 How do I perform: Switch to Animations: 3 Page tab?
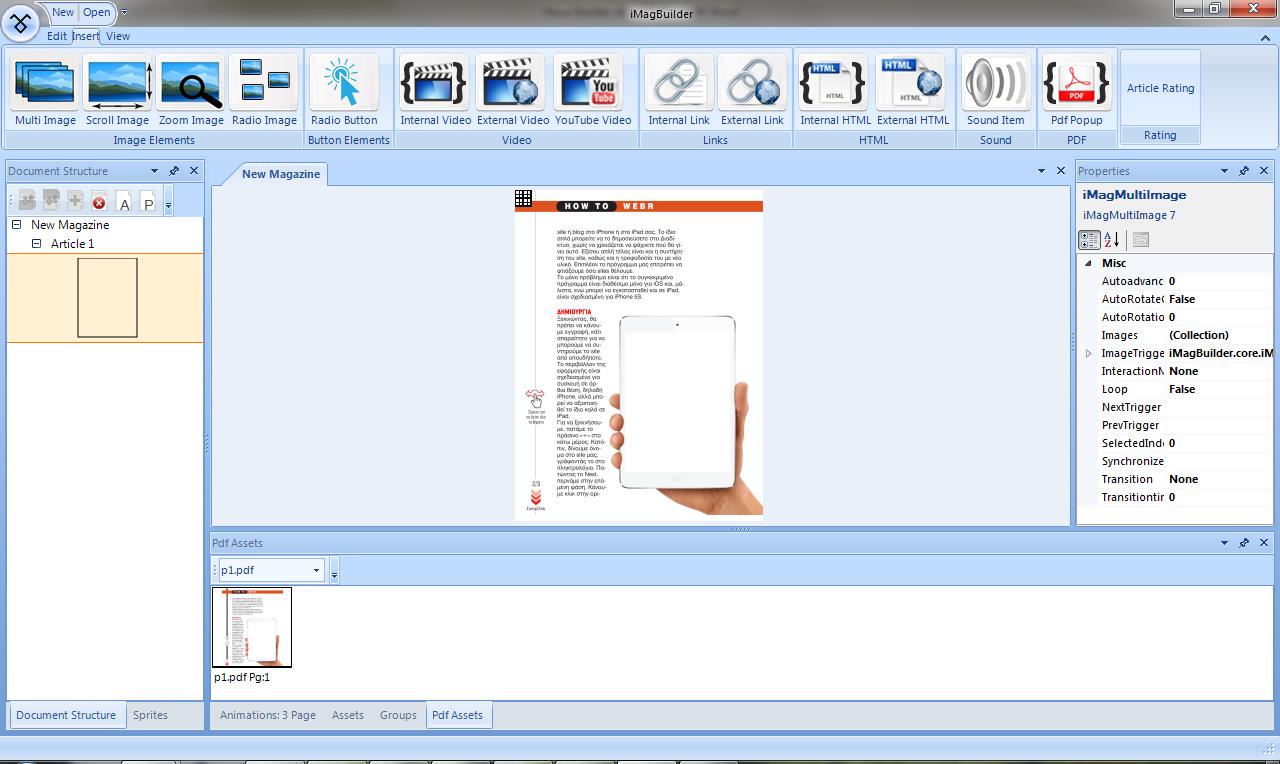(268, 715)
